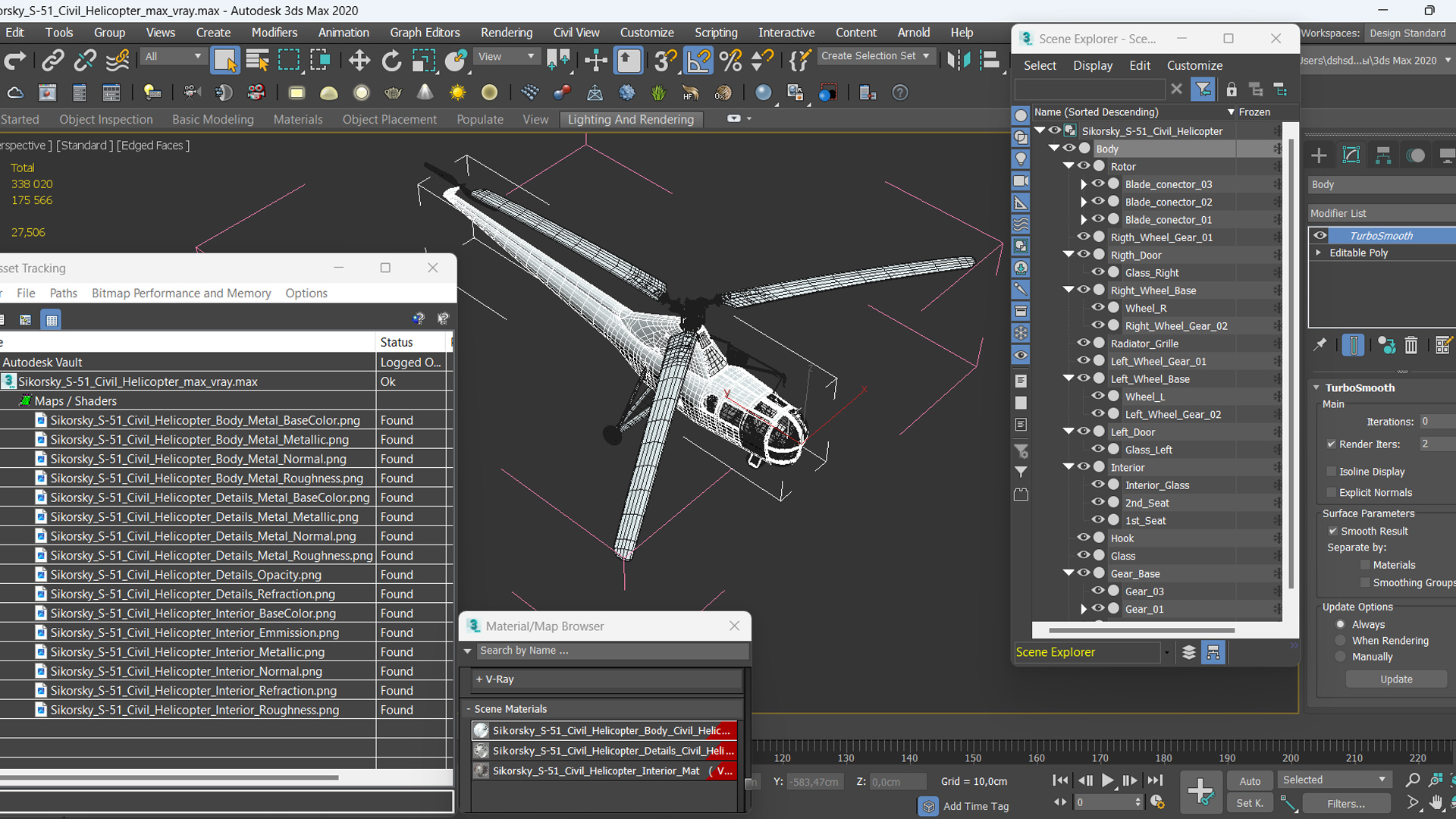Open Display menu in Scene Explorer
Screen dimensions: 1456x819
(x=1093, y=66)
